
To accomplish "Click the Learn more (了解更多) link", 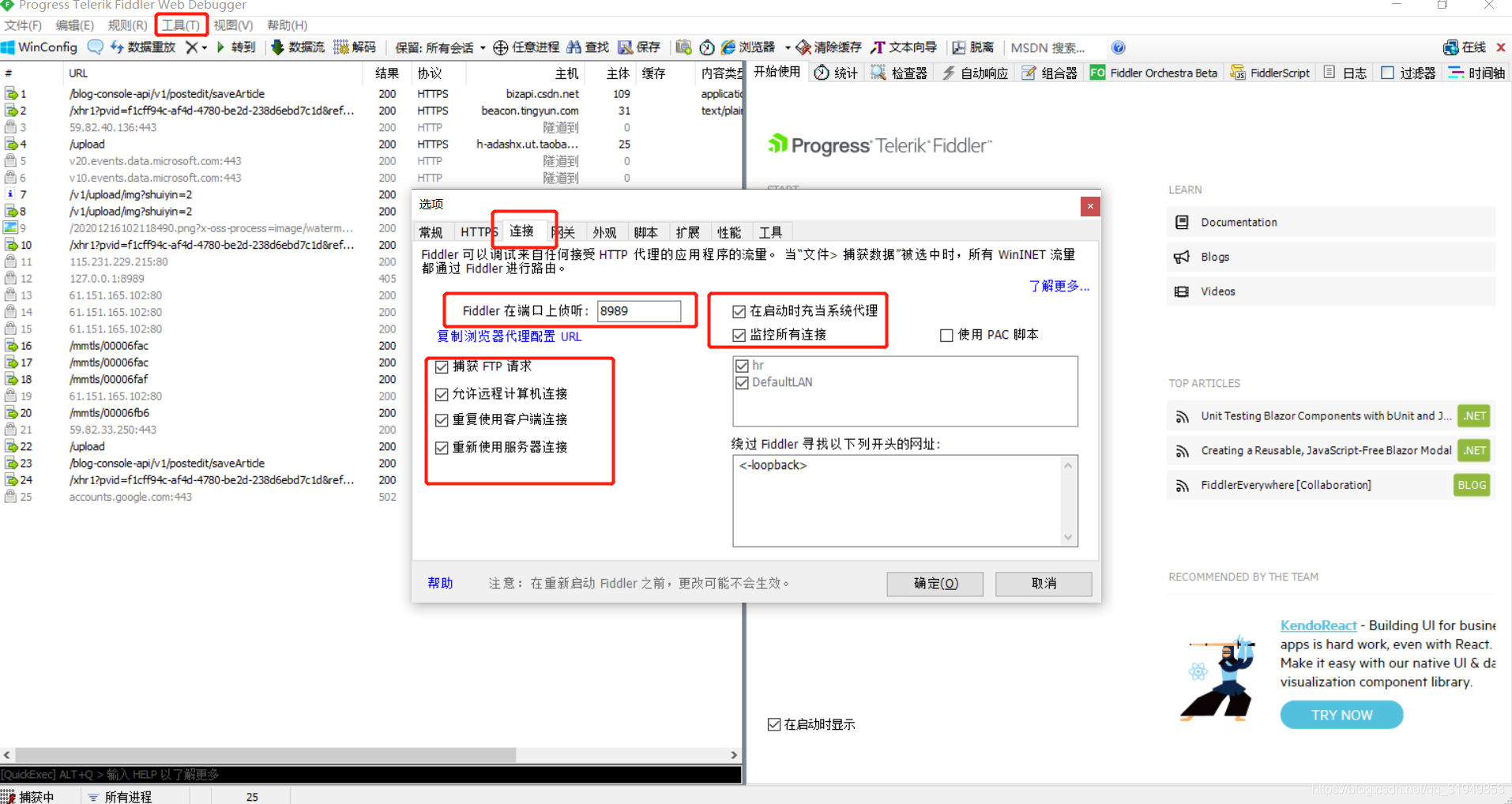I will 1059,286.
